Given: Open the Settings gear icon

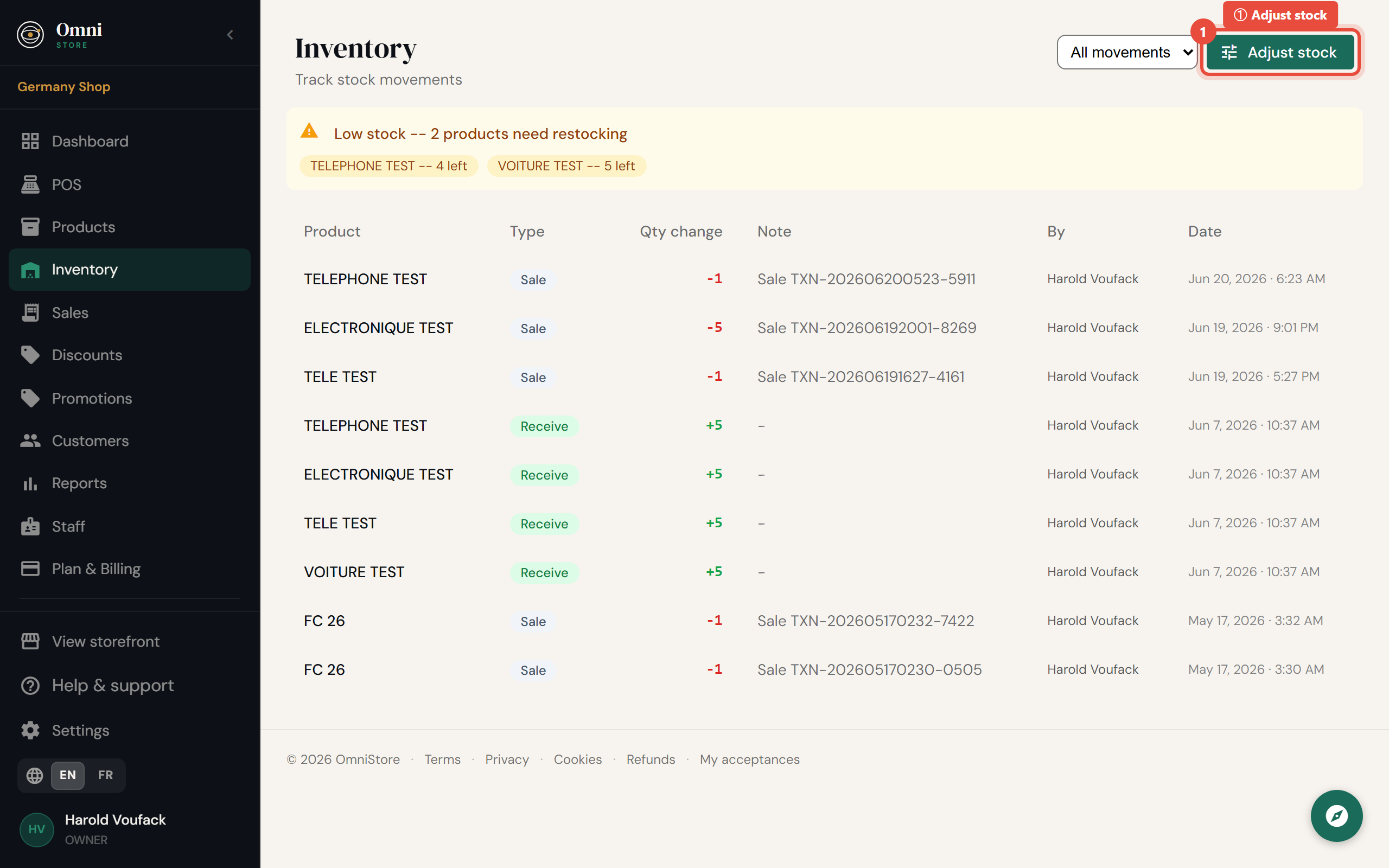Looking at the screenshot, I should pyautogui.click(x=30, y=730).
